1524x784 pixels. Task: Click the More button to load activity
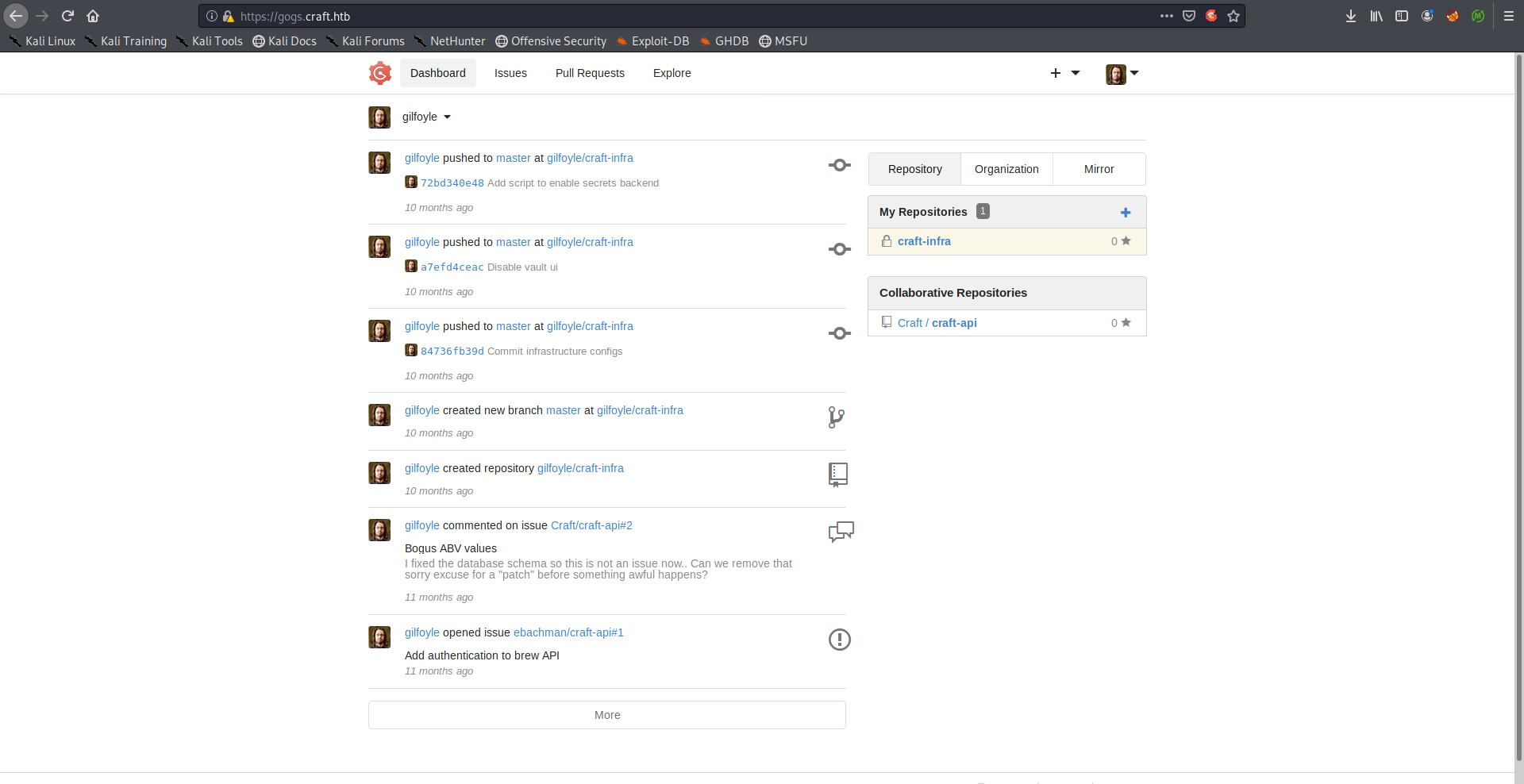[x=606, y=715]
